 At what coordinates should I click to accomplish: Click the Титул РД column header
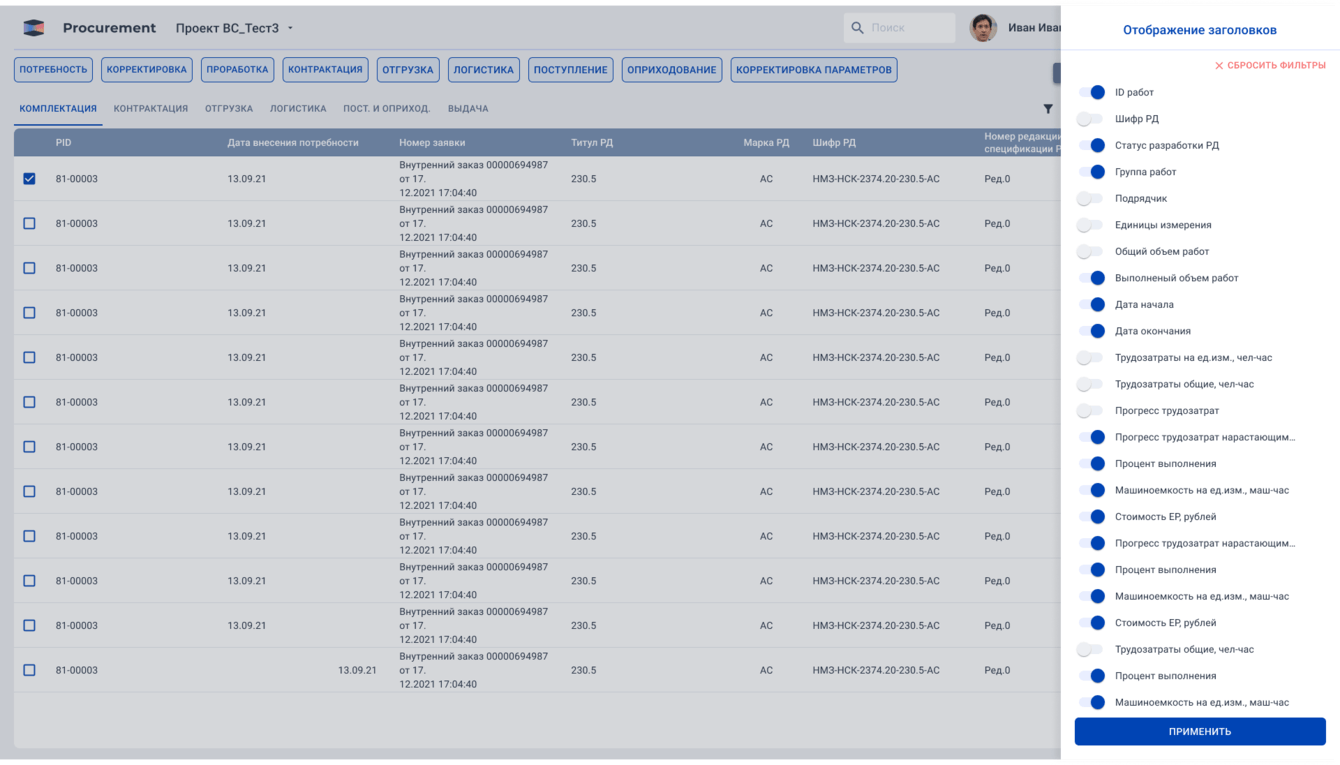592,143
